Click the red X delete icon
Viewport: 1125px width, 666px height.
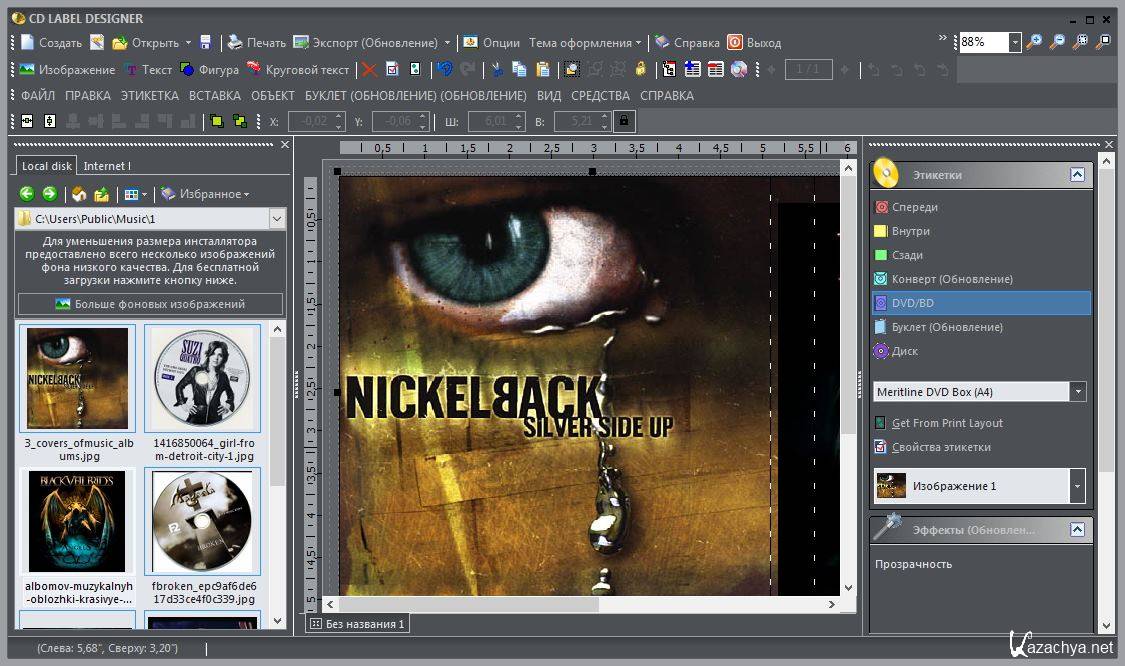tap(369, 70)
